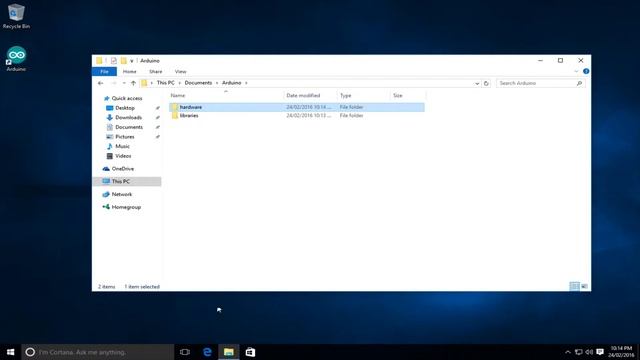Minimize the Arduino Explorer window
The height and width of the screenshot is (360, 640).
[x=540, y=60]
